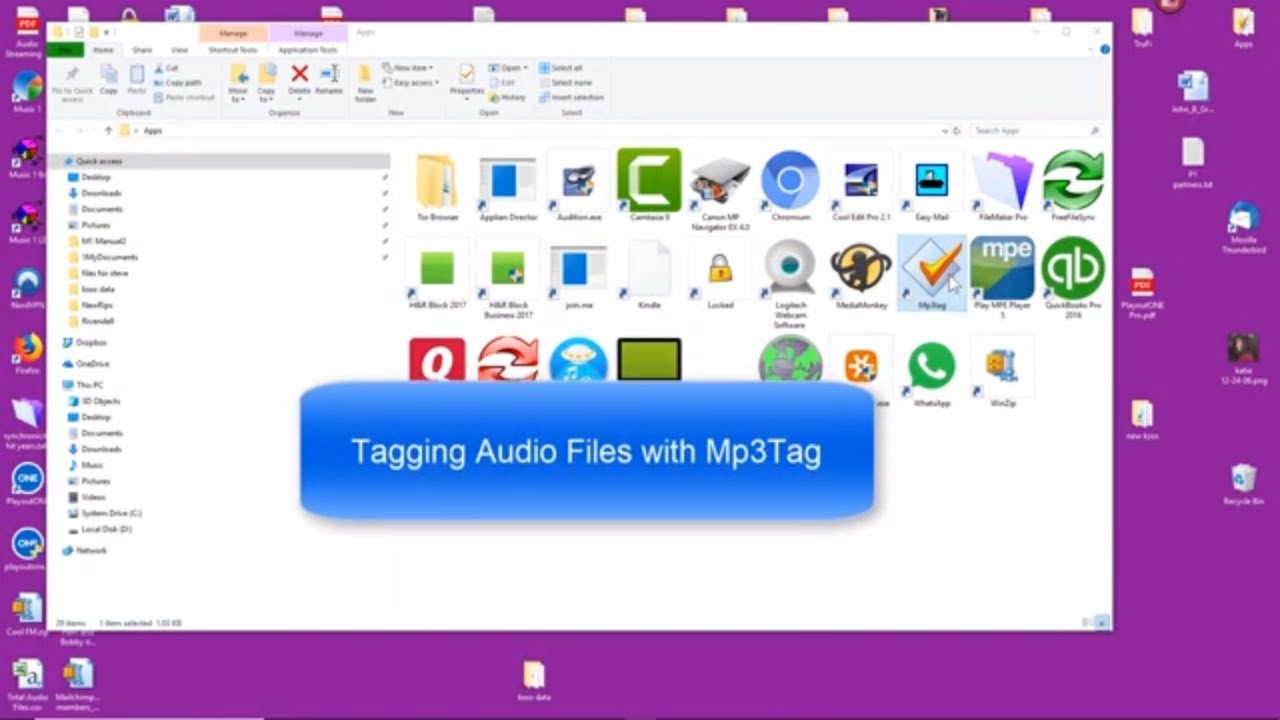Select the WinZip shortcut
This screenshot has width=1280, height=720.
[1002, 372]
